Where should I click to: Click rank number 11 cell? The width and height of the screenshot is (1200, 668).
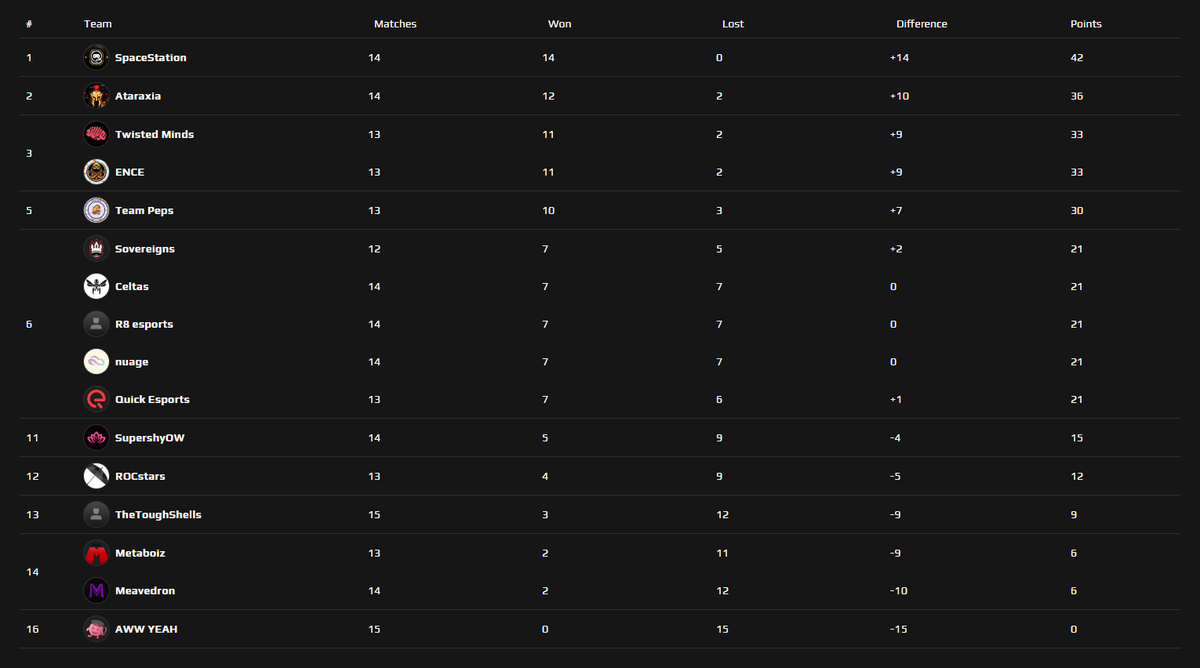[32, 438]
